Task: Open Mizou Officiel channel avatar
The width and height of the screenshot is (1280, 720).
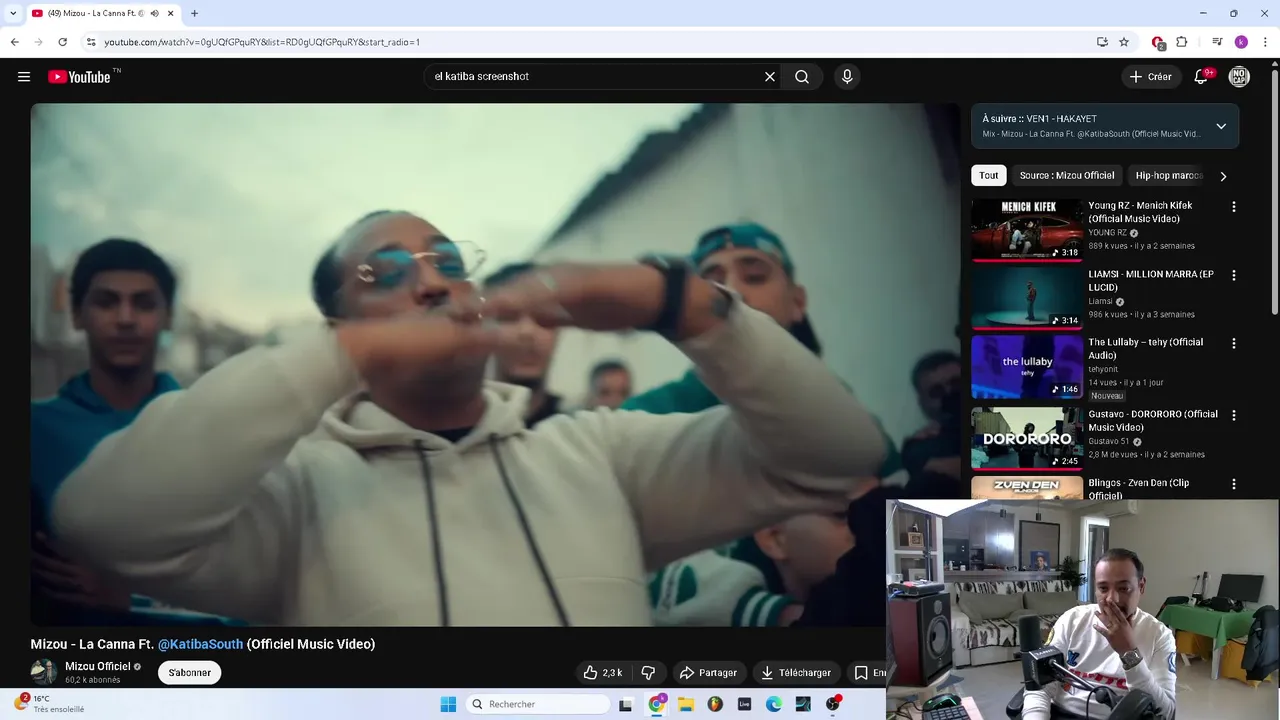Action: 44,672
